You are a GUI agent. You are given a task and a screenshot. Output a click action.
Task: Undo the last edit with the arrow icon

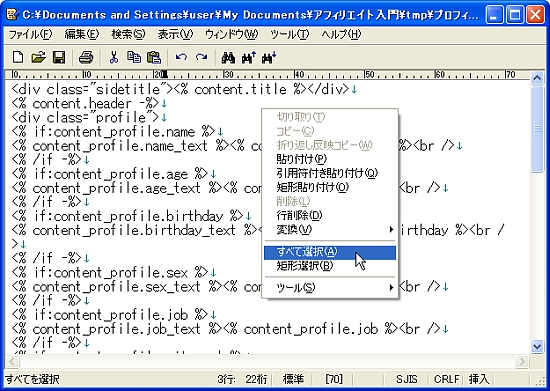tap(181, 57)
